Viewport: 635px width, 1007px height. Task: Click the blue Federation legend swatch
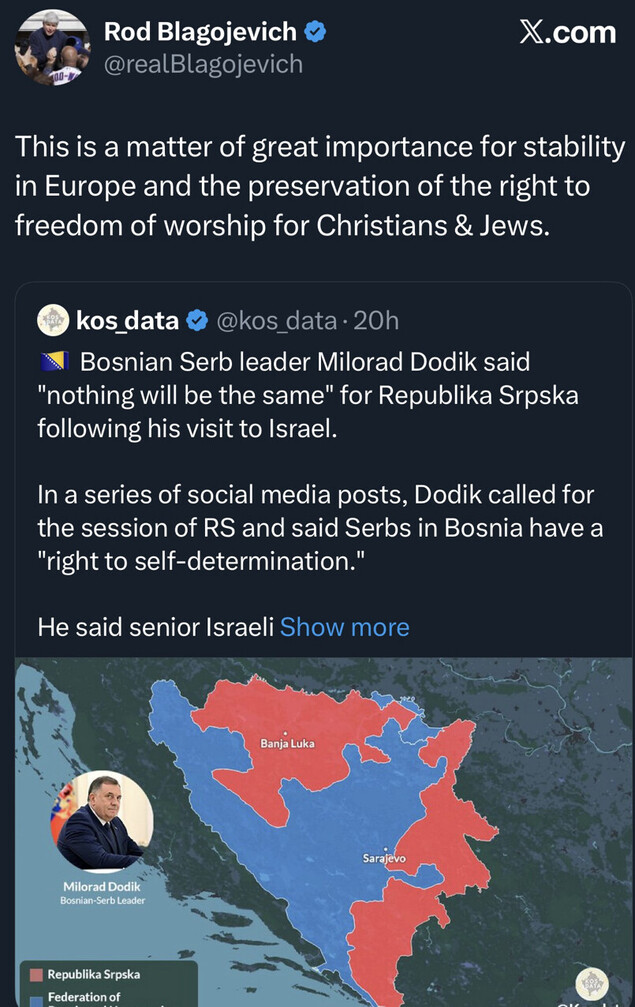tap(36, 997)
